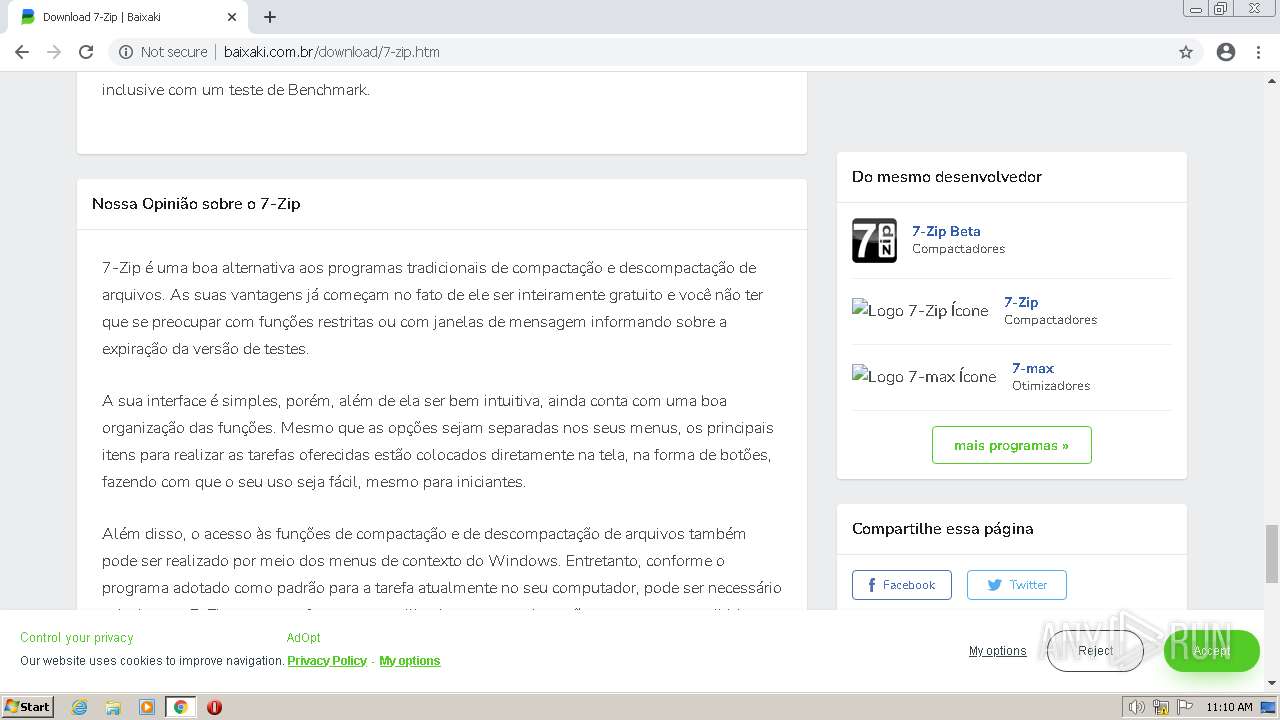This screenshot has width=1280, height=720.
Task: Launch Internet Explorer from the taskbar
Action: pyautogui.click(x=80, y=707)
